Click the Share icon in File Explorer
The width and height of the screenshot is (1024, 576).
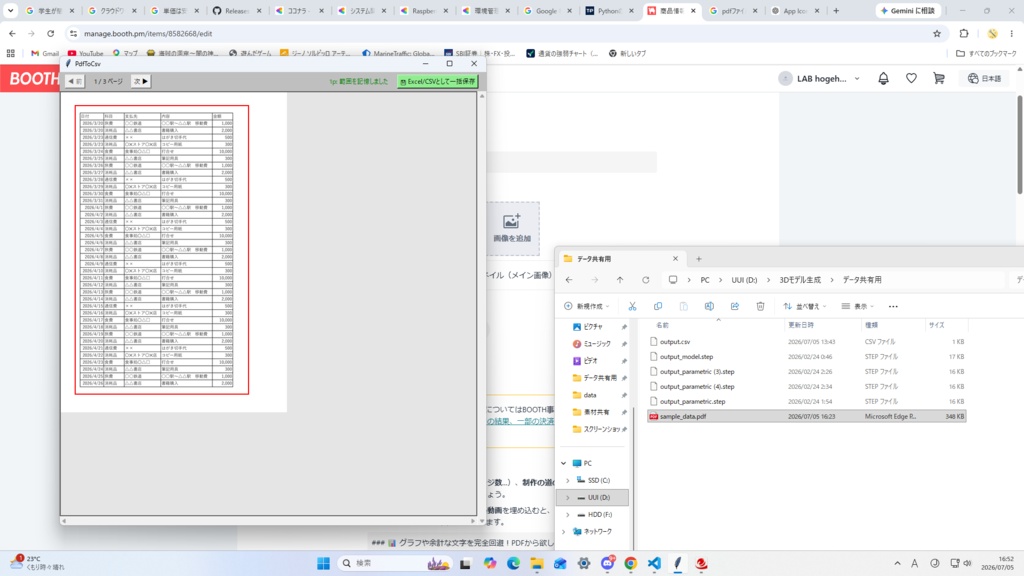735,306
